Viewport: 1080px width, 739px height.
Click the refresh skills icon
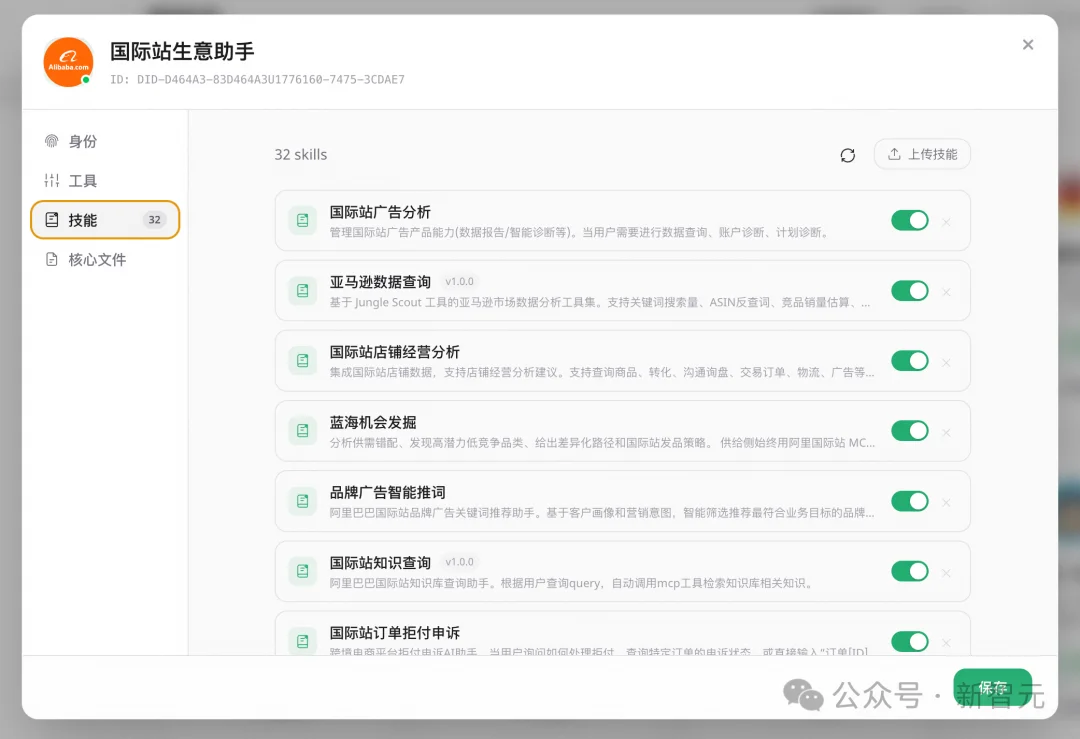848,155
